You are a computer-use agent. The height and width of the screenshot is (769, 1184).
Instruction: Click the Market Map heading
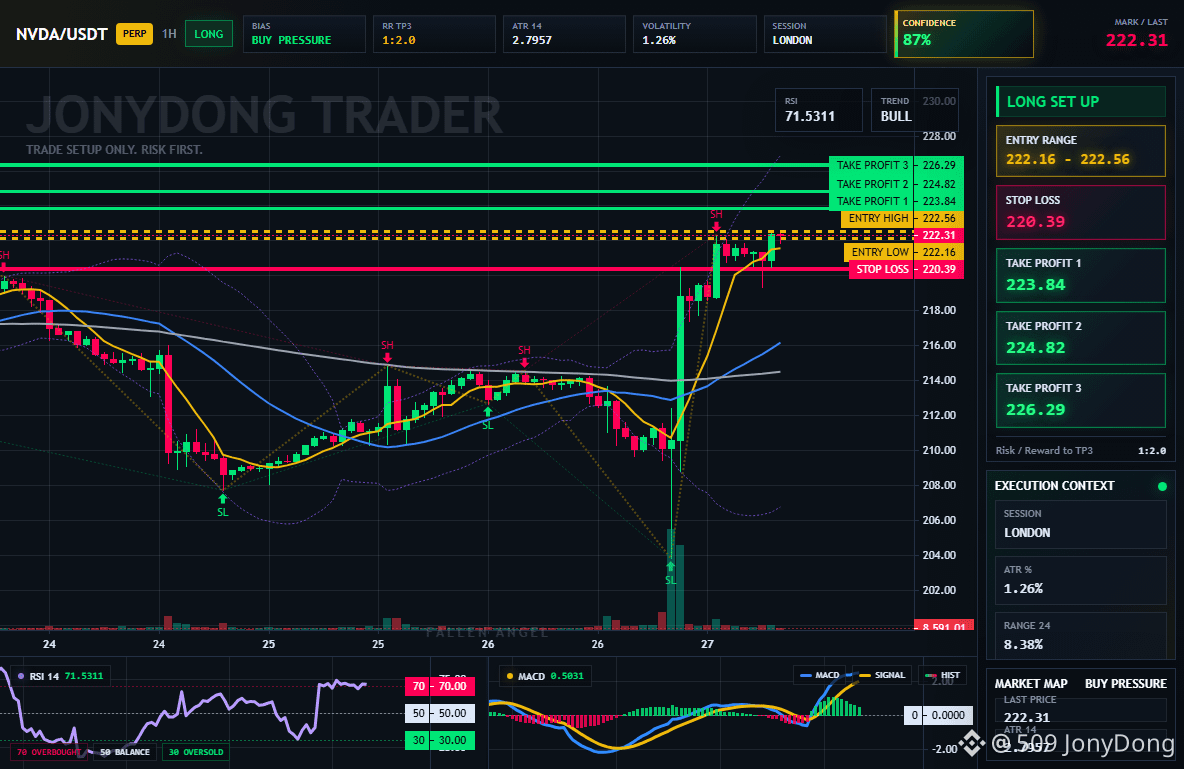tap(1031, 684)
